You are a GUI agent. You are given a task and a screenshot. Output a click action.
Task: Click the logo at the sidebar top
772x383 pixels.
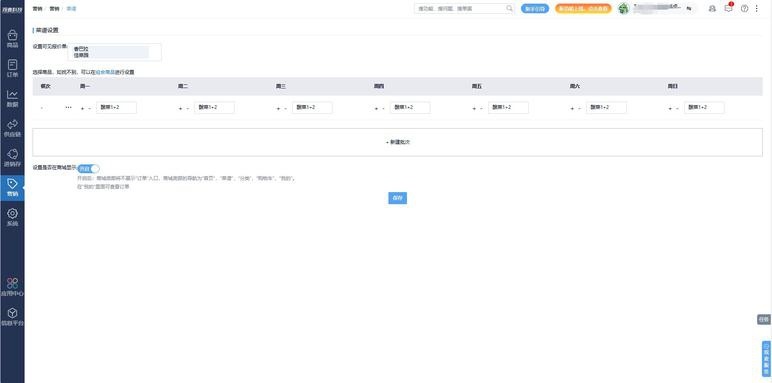pyautogui.click(x=12, y=9)
